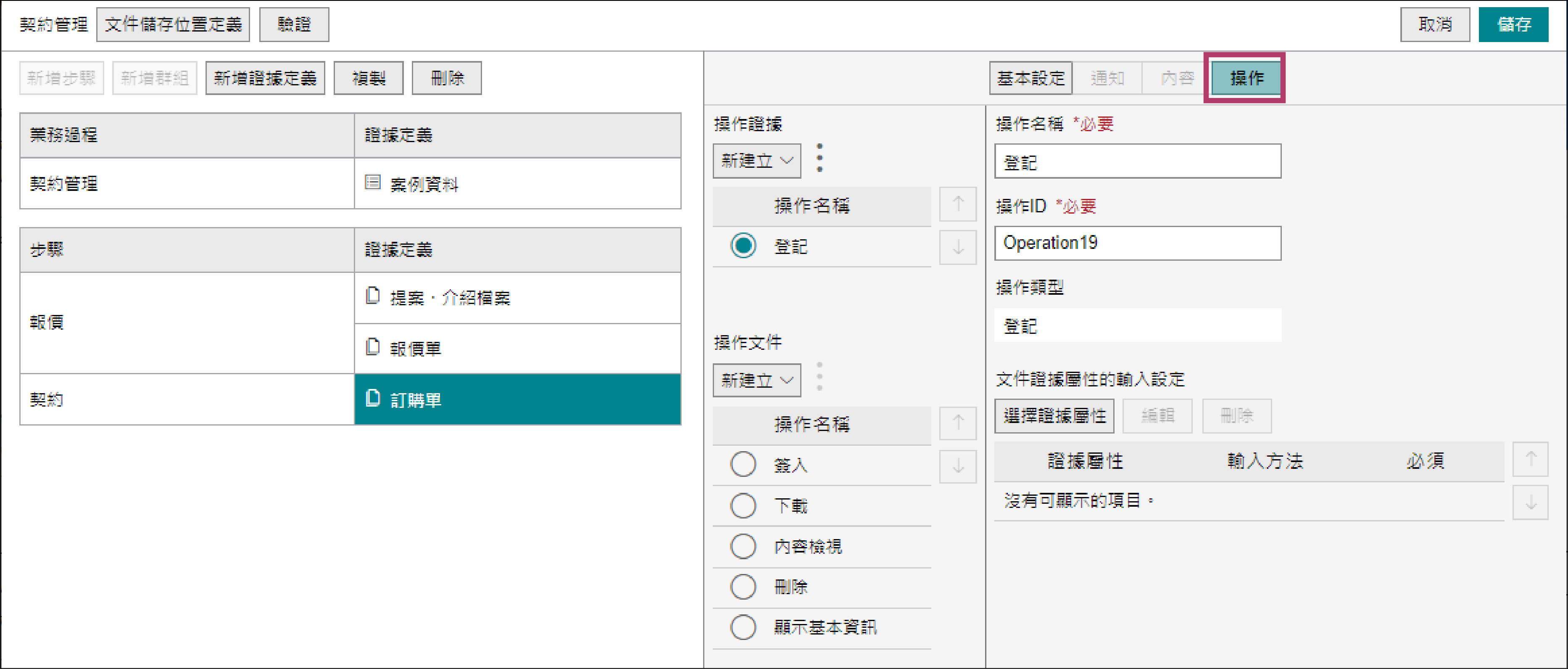1568x669 pixels.
Task: Click down arrow beside 證據屬性 table
Action: [x=1530, y=502]
